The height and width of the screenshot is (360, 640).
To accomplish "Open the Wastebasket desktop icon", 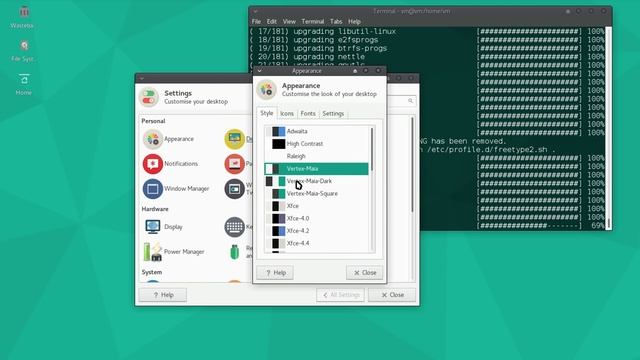I will [x=24, y=12].
